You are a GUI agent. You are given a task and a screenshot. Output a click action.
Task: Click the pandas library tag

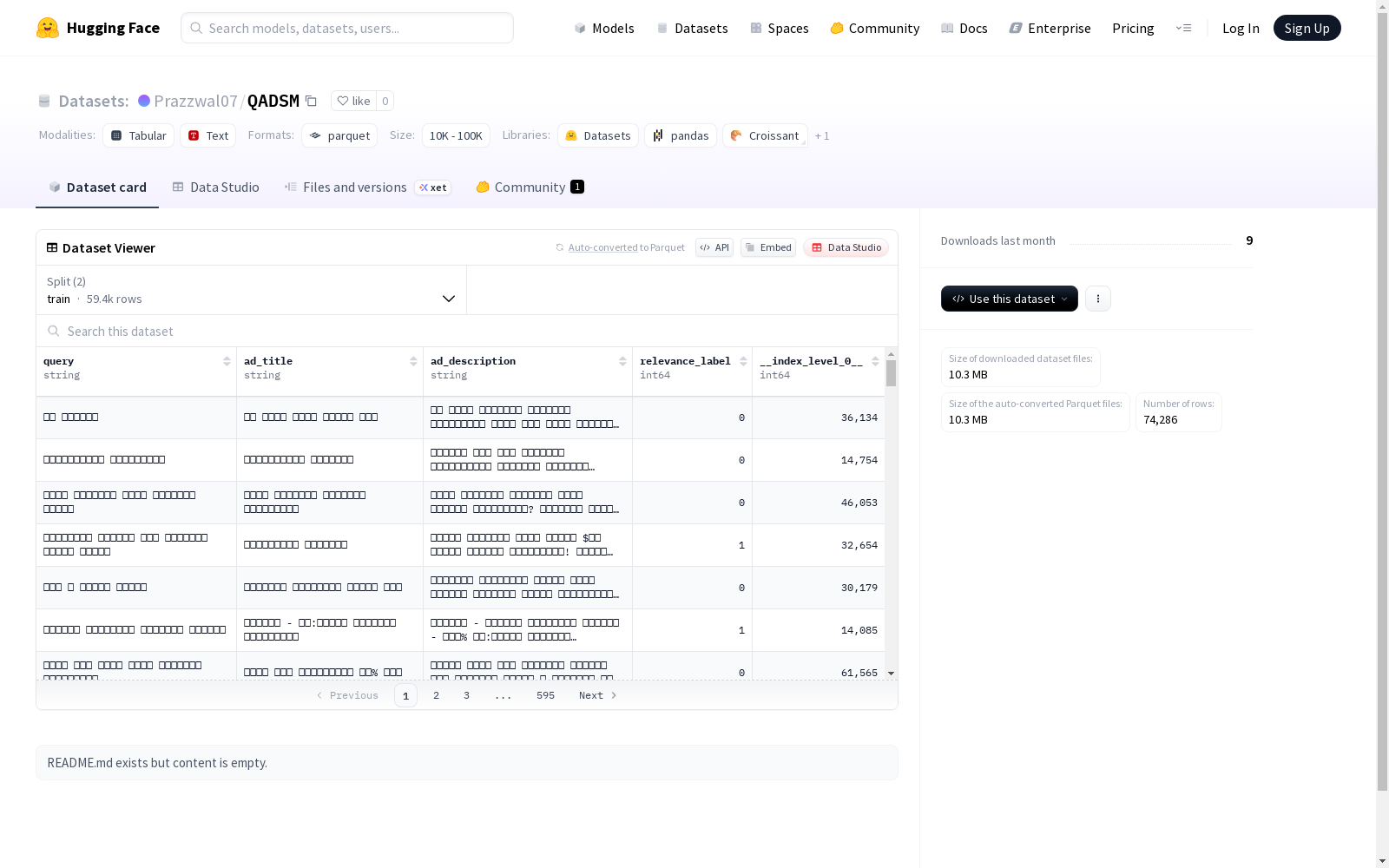[x=681, y=135]
